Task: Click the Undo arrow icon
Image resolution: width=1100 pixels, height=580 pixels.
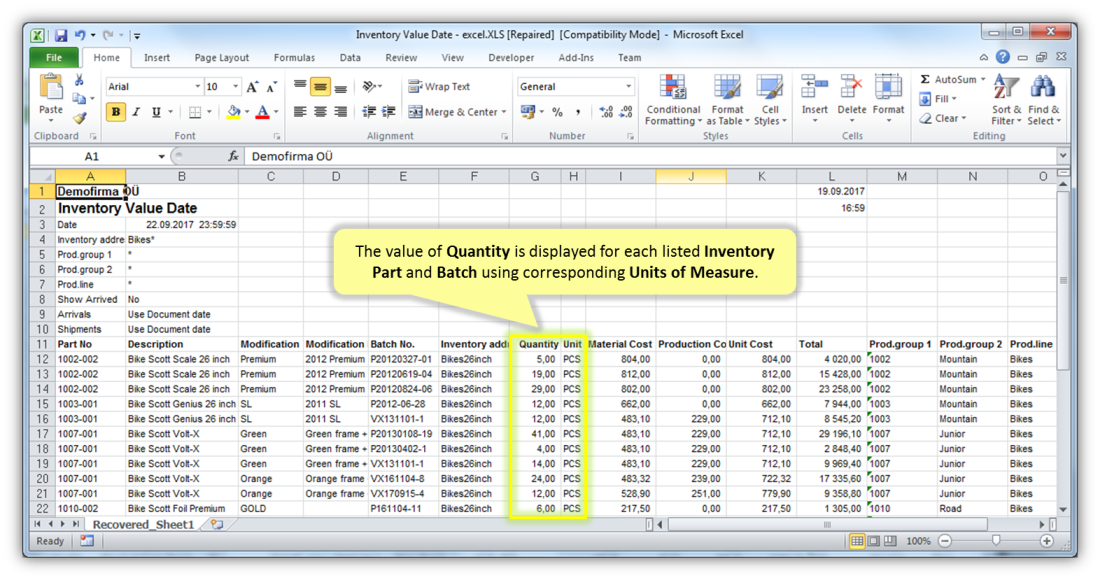Action: 81,34
